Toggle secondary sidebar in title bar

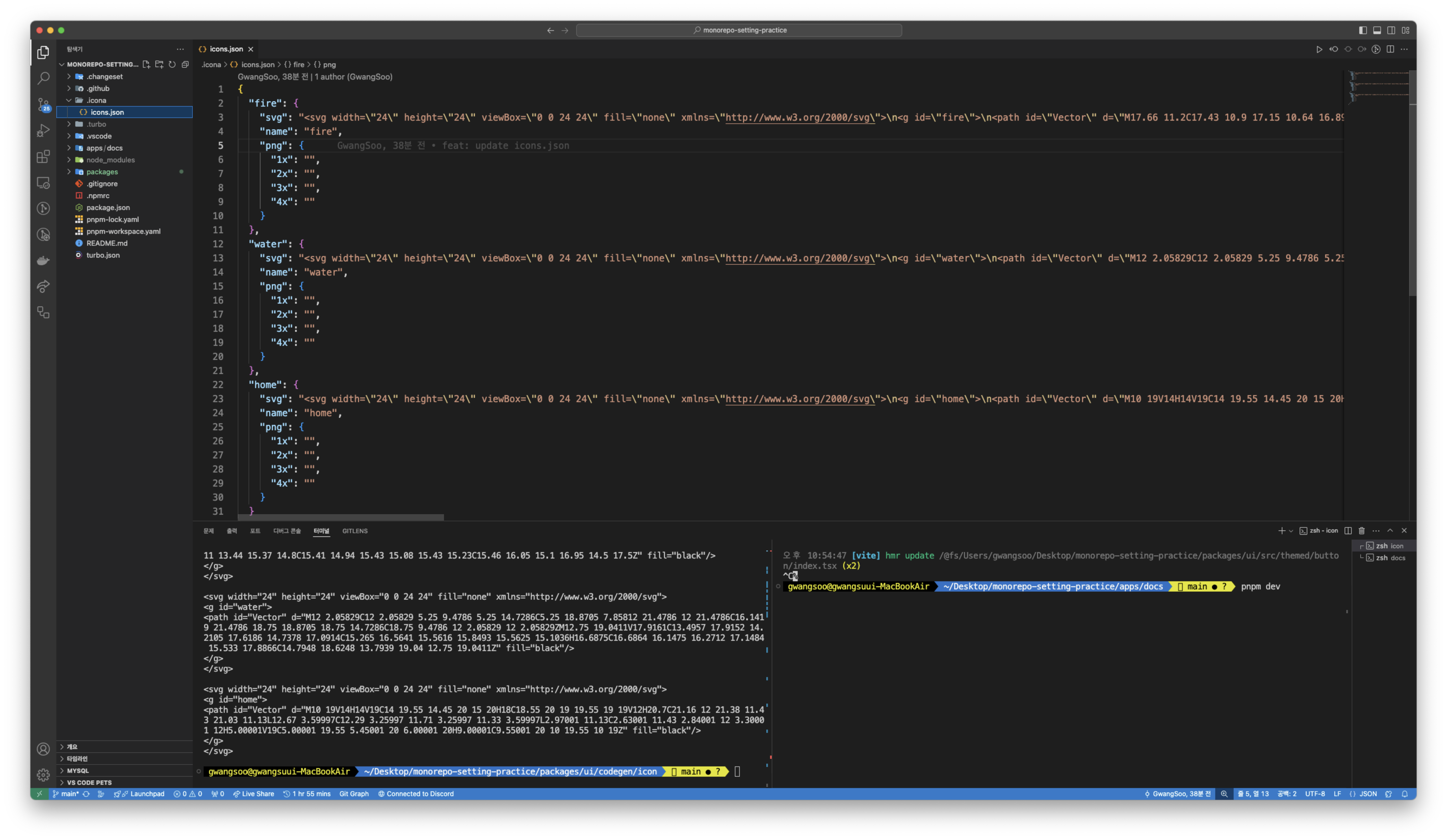[x=1391, y=30]
